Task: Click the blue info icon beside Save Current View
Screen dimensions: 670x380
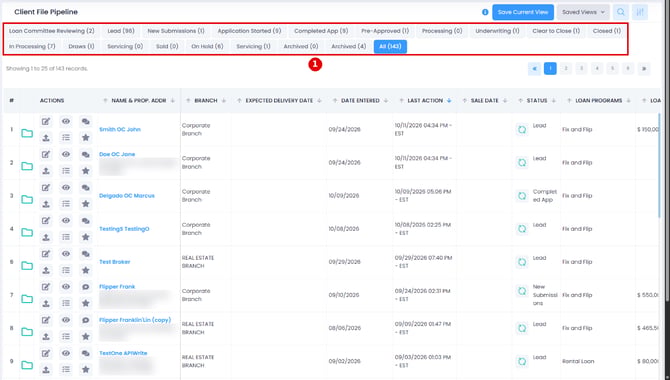Action: click(x=485, y=12)
